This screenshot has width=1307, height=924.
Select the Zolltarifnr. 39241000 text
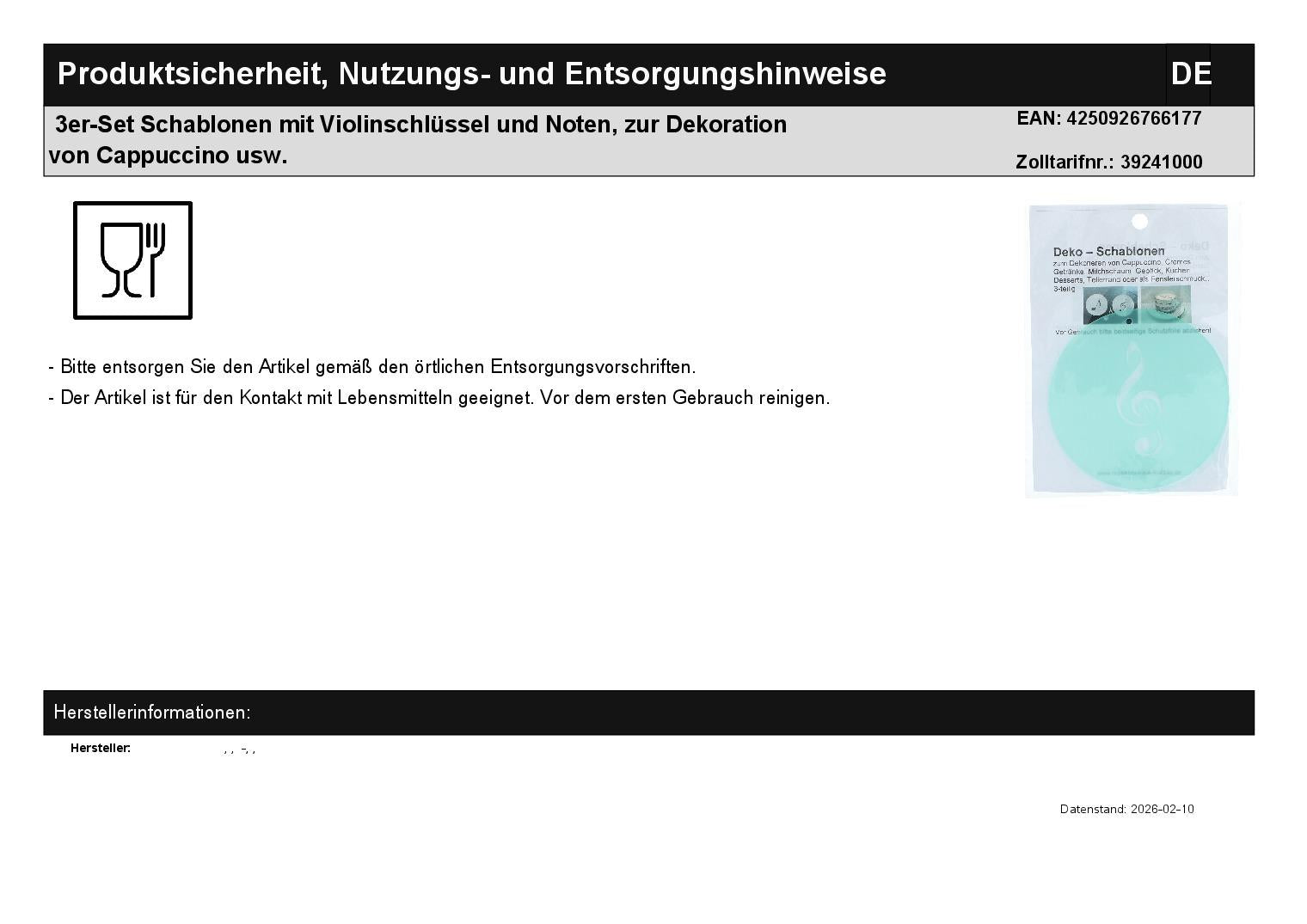pos(1108,162)
